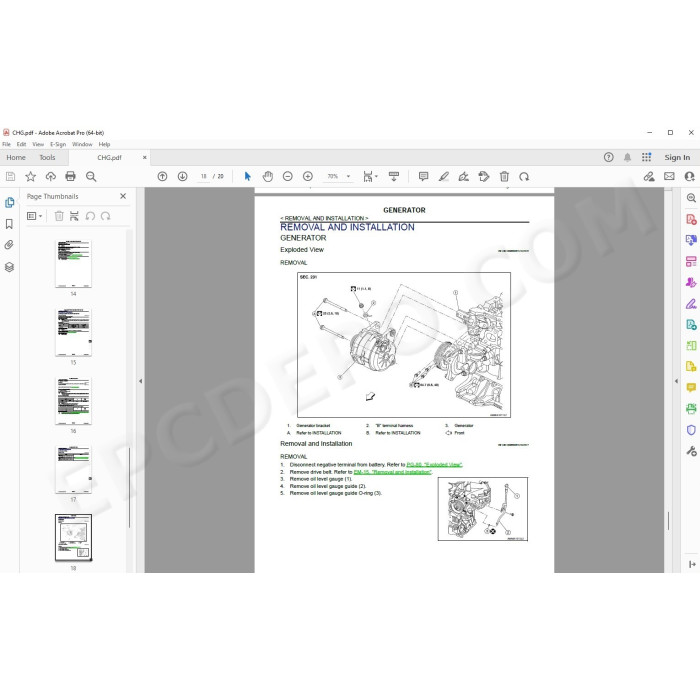Zoom in with the plus button
This screenshot has height=700, width=700.
(x=308, y=176)
